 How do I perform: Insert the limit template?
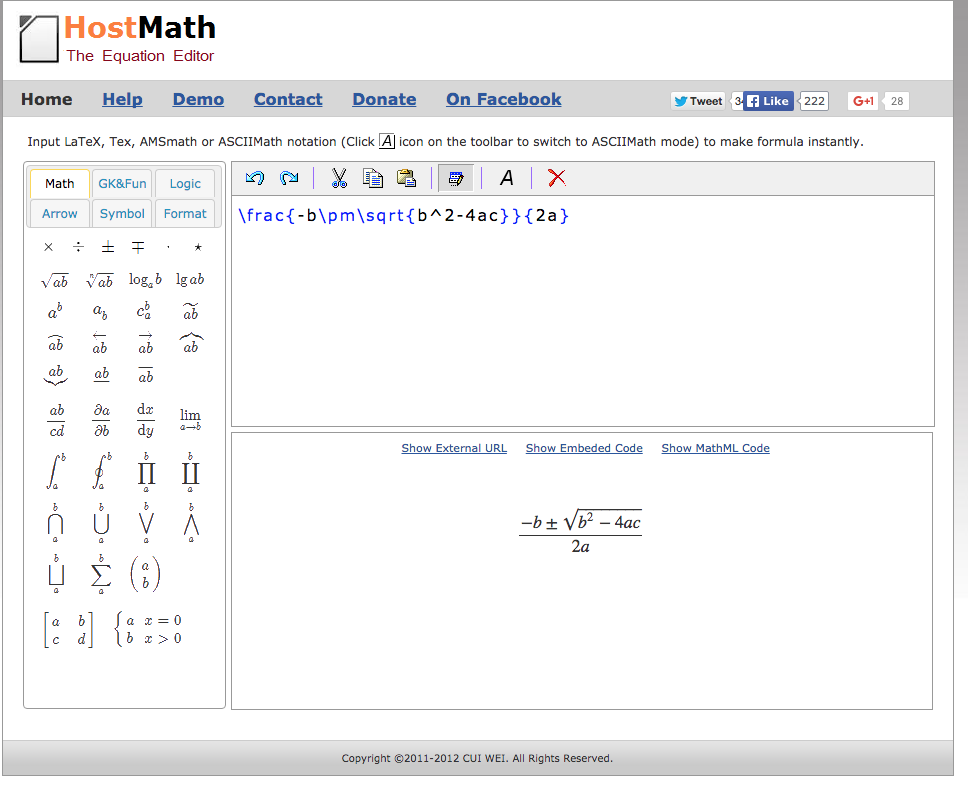tap(190, 418)
